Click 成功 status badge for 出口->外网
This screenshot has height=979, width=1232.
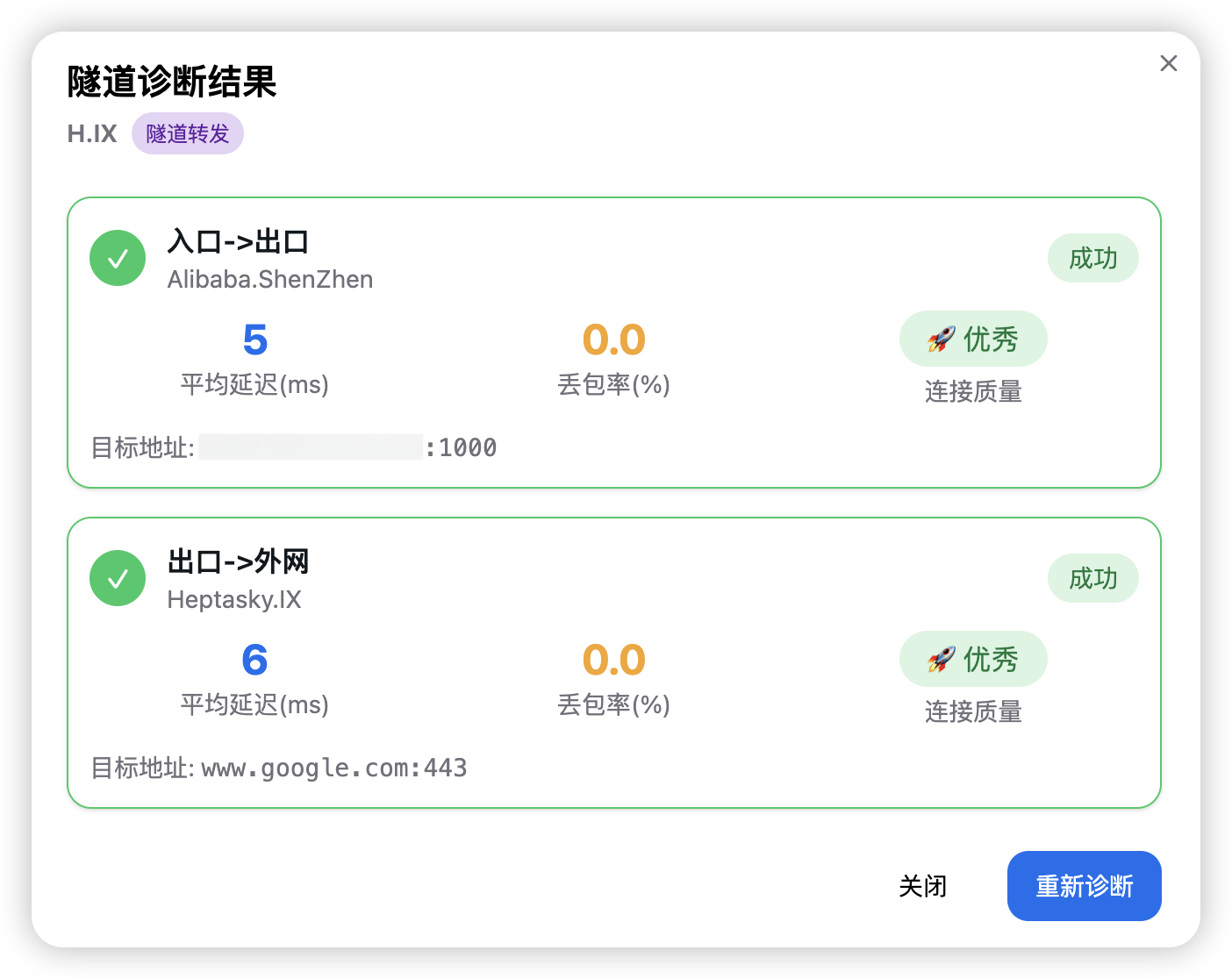coord(1092,578)
